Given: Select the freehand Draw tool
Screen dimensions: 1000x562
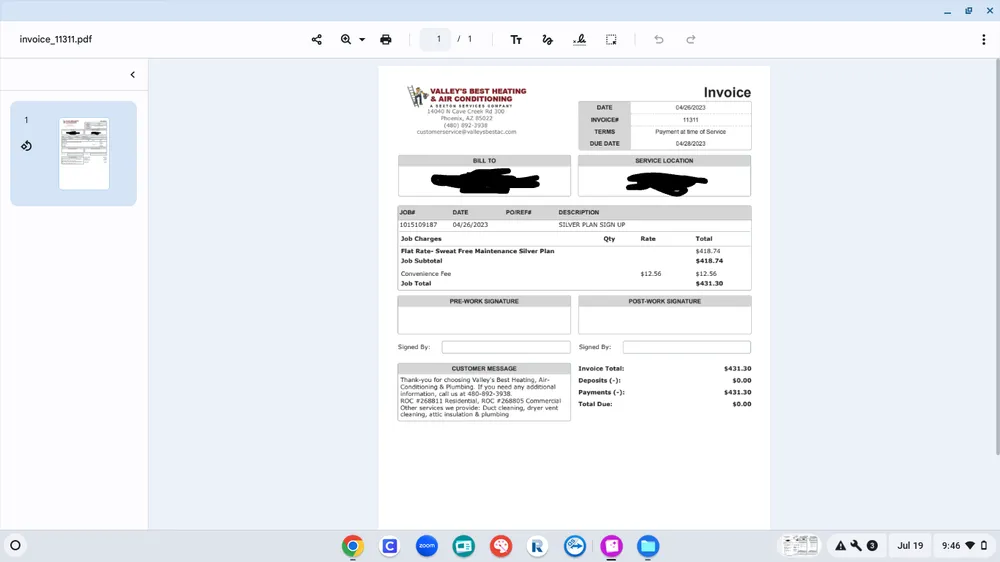Looking at the screenshot, I should 547,40.
